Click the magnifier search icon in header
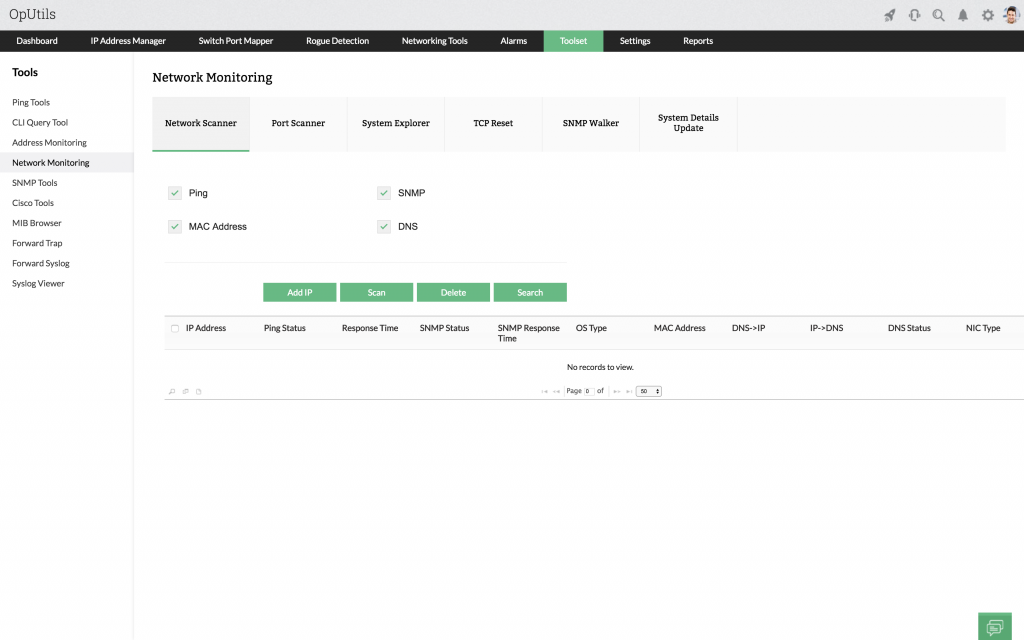1024x640 pixels. (938, 15)
